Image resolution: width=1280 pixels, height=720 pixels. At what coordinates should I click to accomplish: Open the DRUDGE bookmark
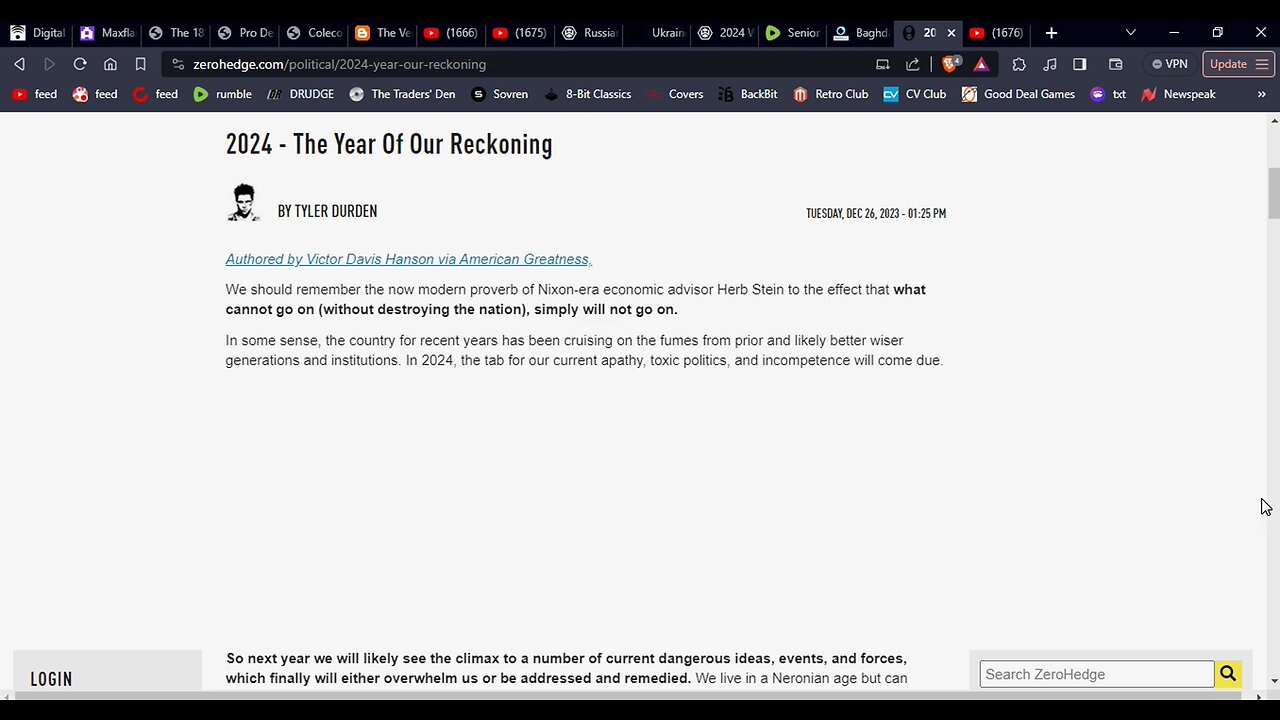click(x=300, y=94)
